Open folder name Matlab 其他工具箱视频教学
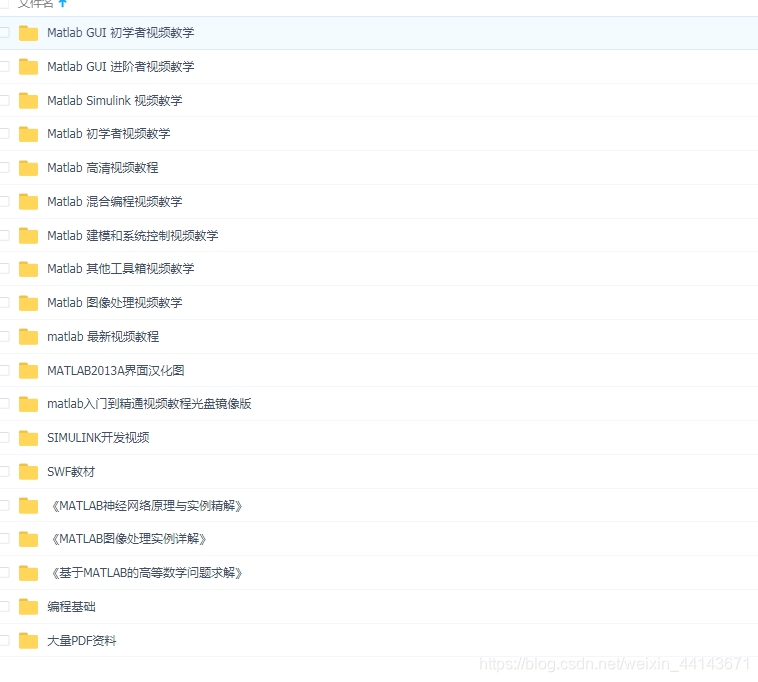This screenshot has height=682, width=758. tap(120, 269)
